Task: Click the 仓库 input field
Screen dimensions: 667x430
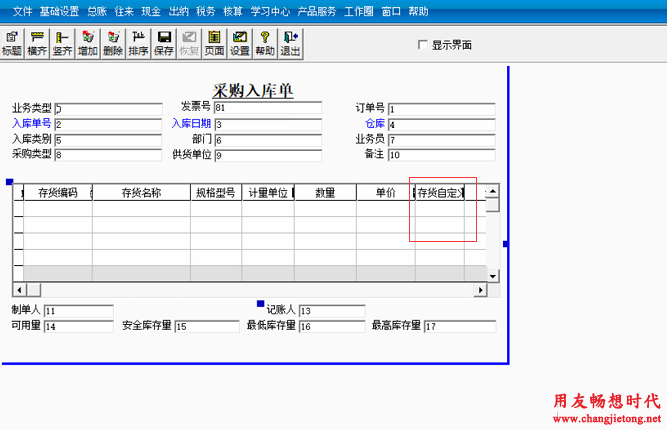Action: coord(442,125)
